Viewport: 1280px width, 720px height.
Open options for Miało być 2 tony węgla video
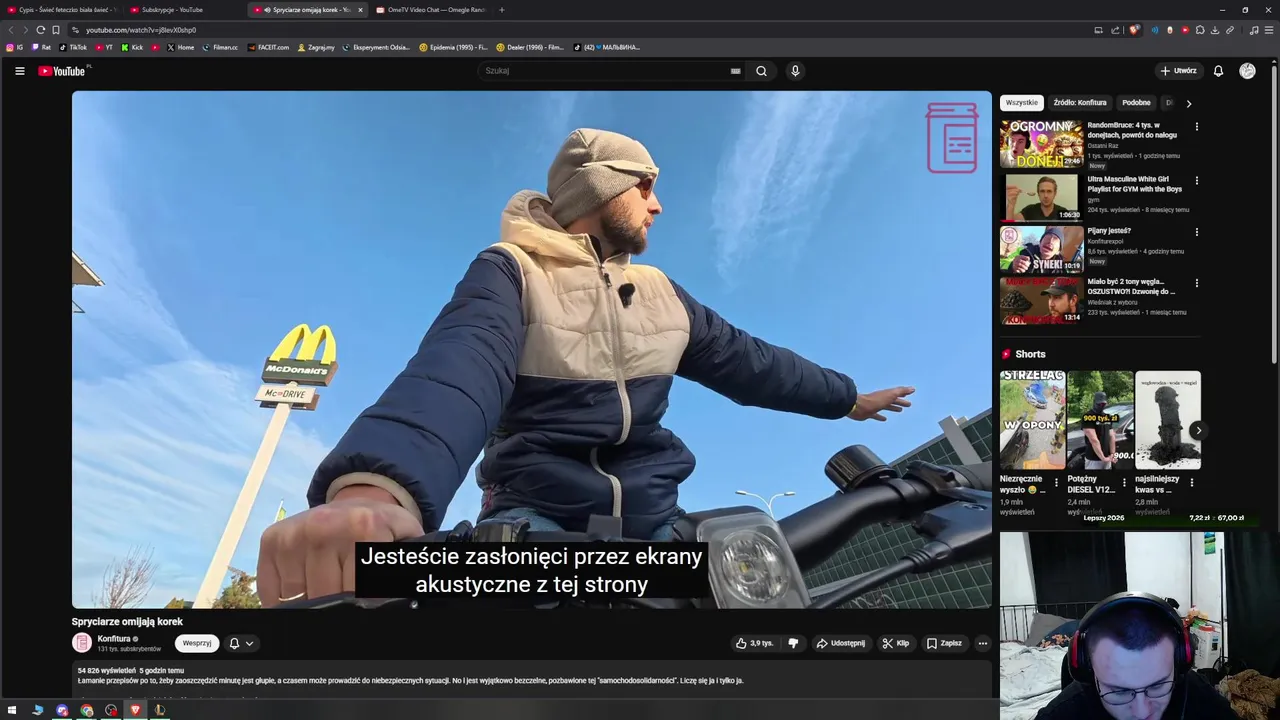[1196, 283]
